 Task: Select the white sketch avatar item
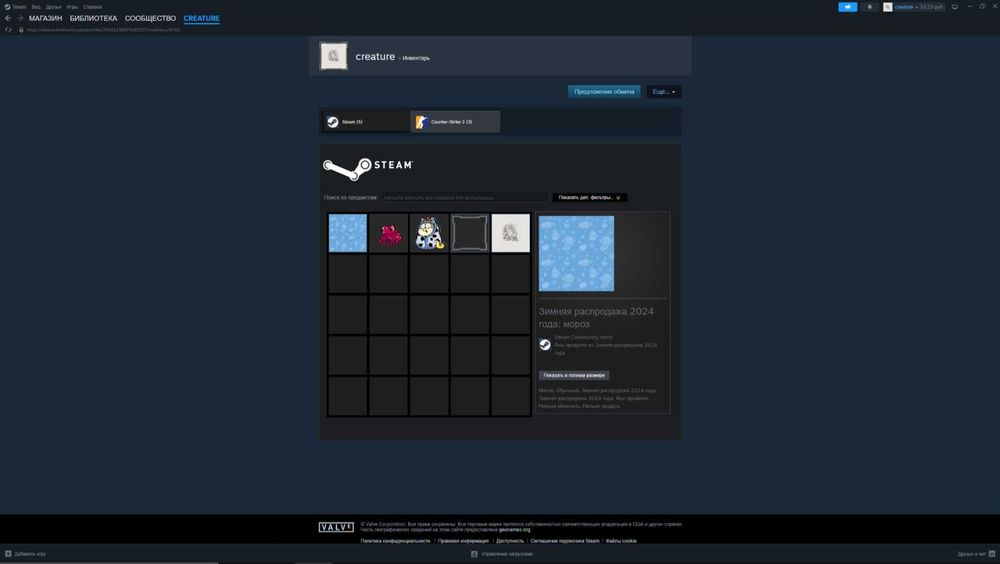pos(511,233)
